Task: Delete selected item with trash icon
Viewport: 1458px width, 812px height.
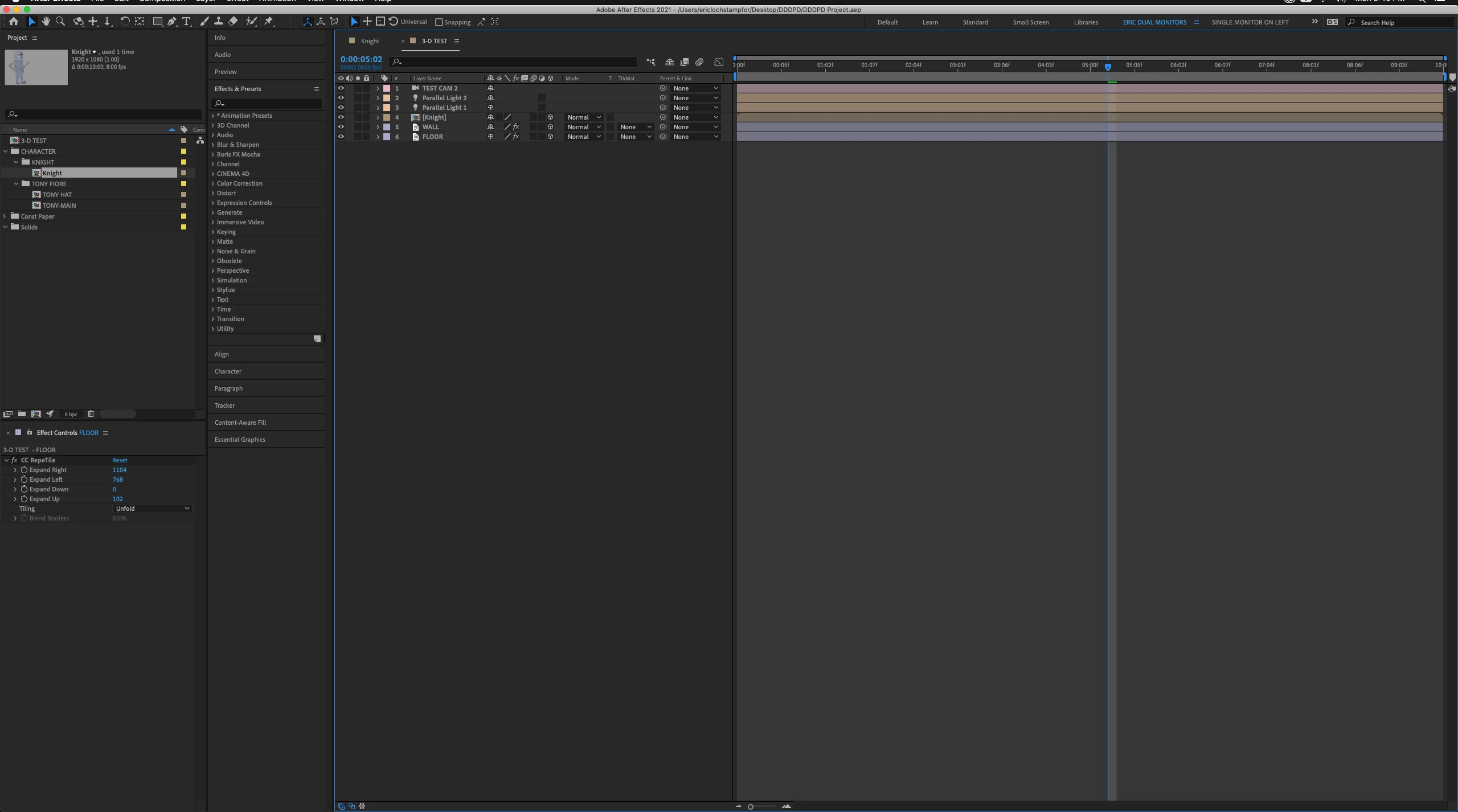Action: pyautogui.click(x=91, y=414)
